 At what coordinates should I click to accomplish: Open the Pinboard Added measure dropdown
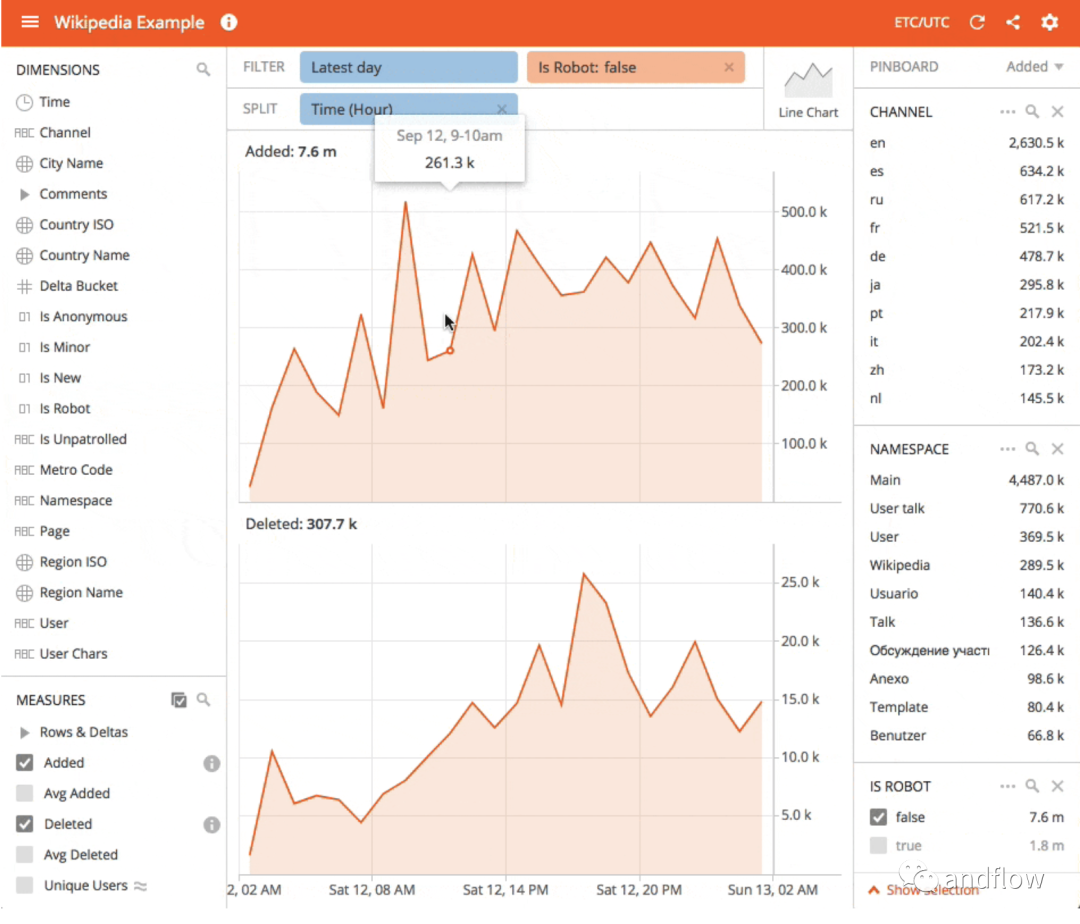[1035, 67]
